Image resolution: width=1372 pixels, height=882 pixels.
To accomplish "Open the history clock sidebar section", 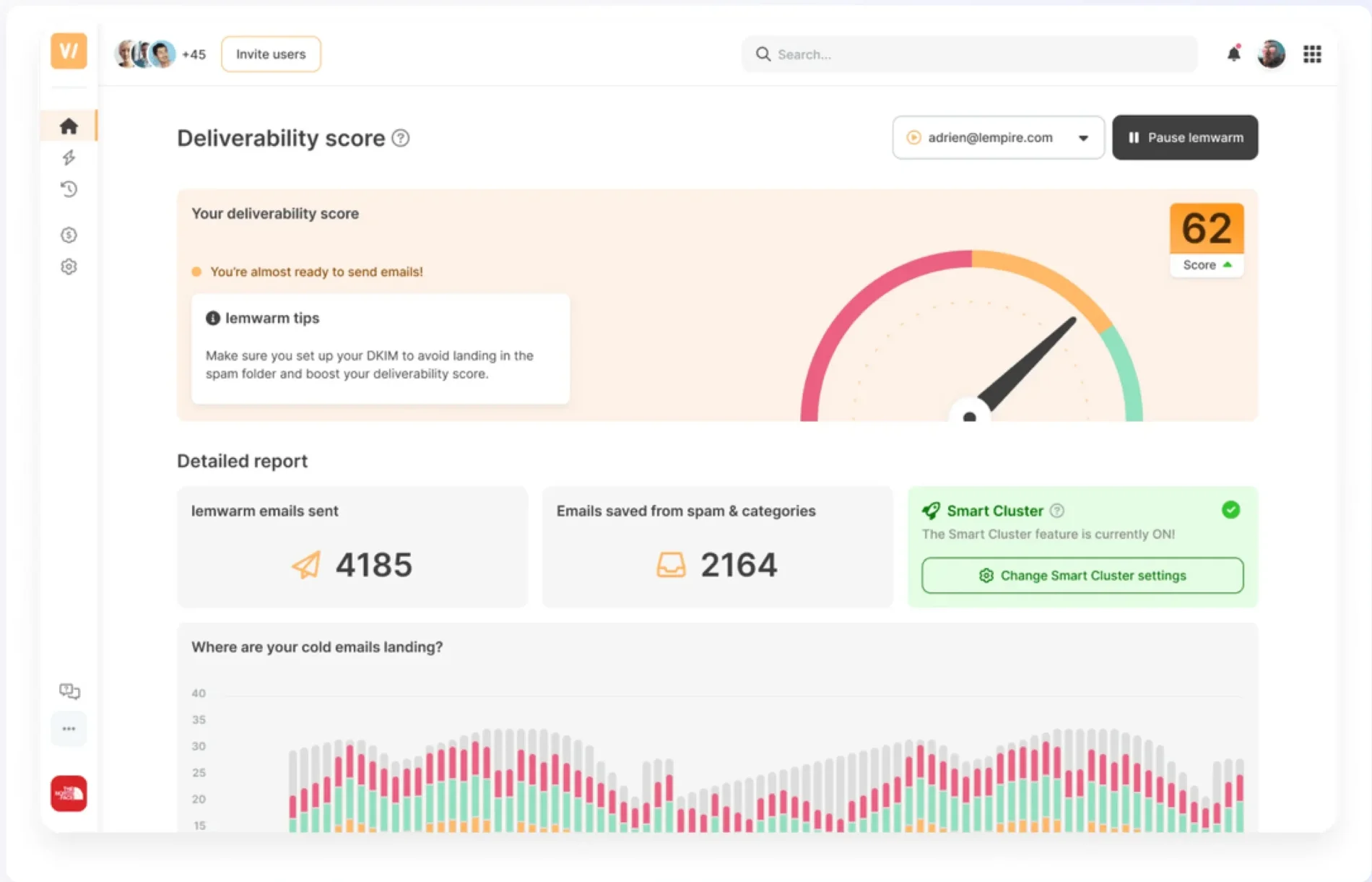I will (69, 189).
